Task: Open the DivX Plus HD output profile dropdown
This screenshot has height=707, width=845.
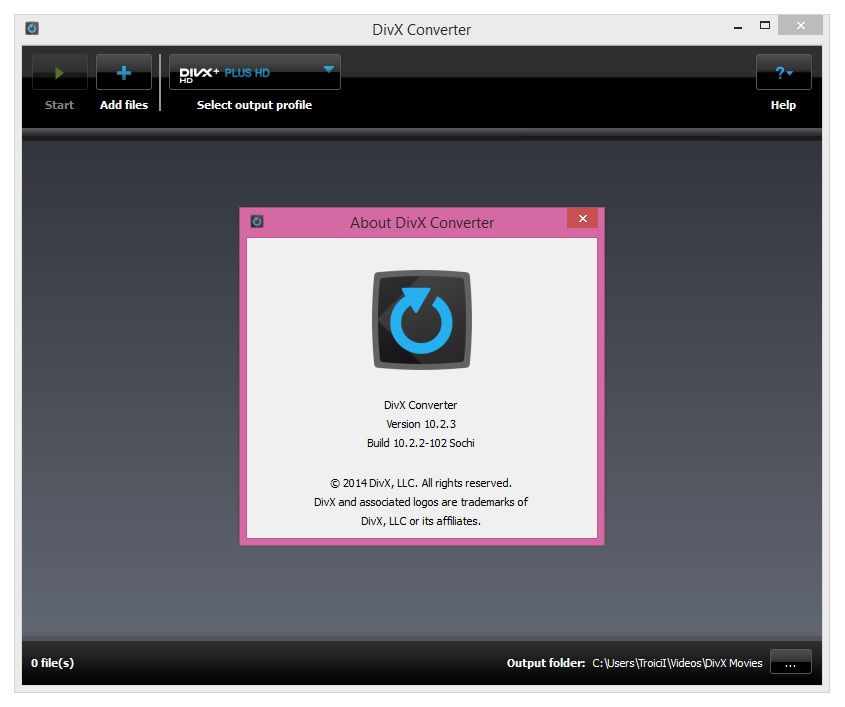Action: tap(255, 72)
